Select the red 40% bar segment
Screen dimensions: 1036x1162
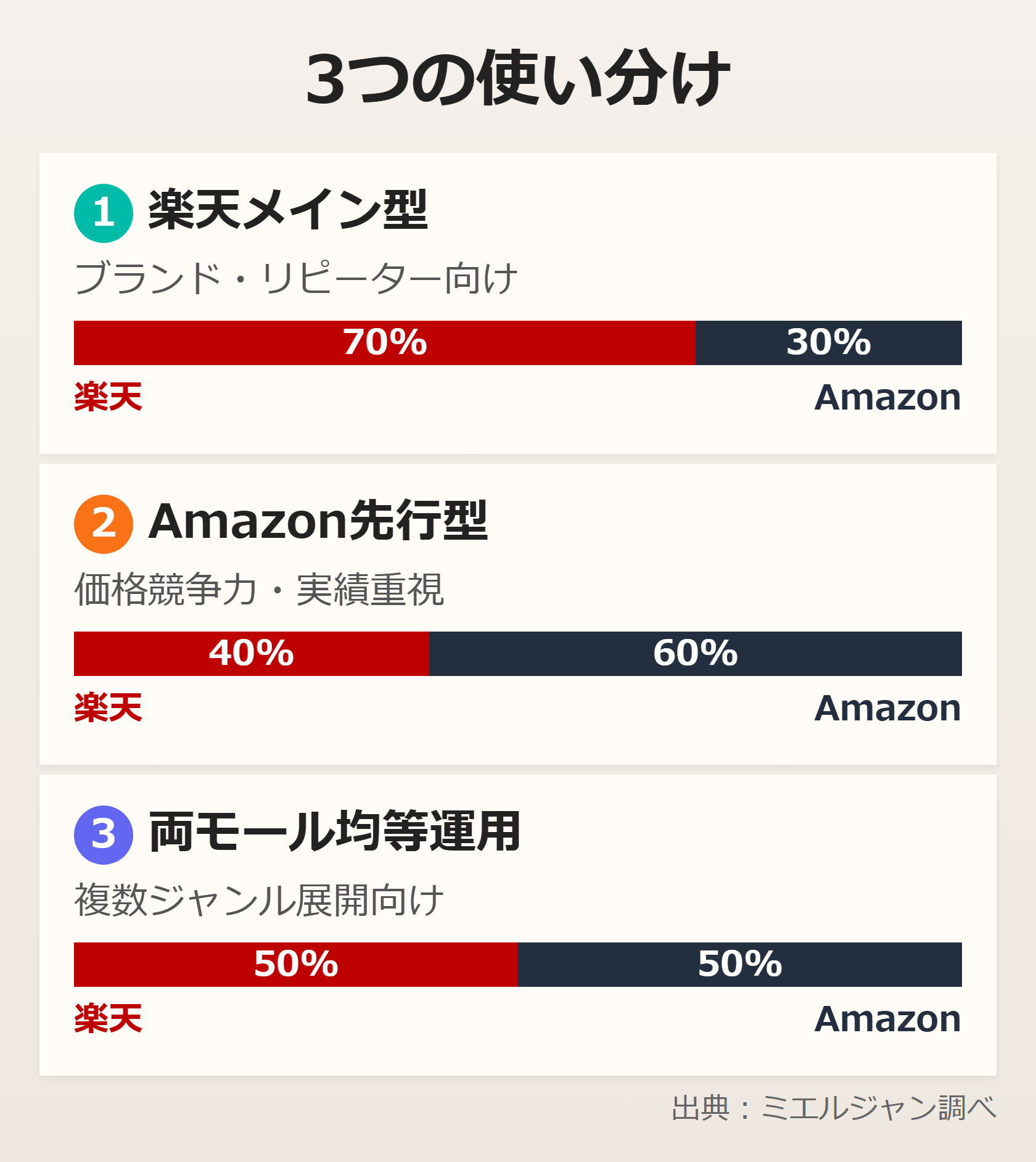tap(251, 654)
